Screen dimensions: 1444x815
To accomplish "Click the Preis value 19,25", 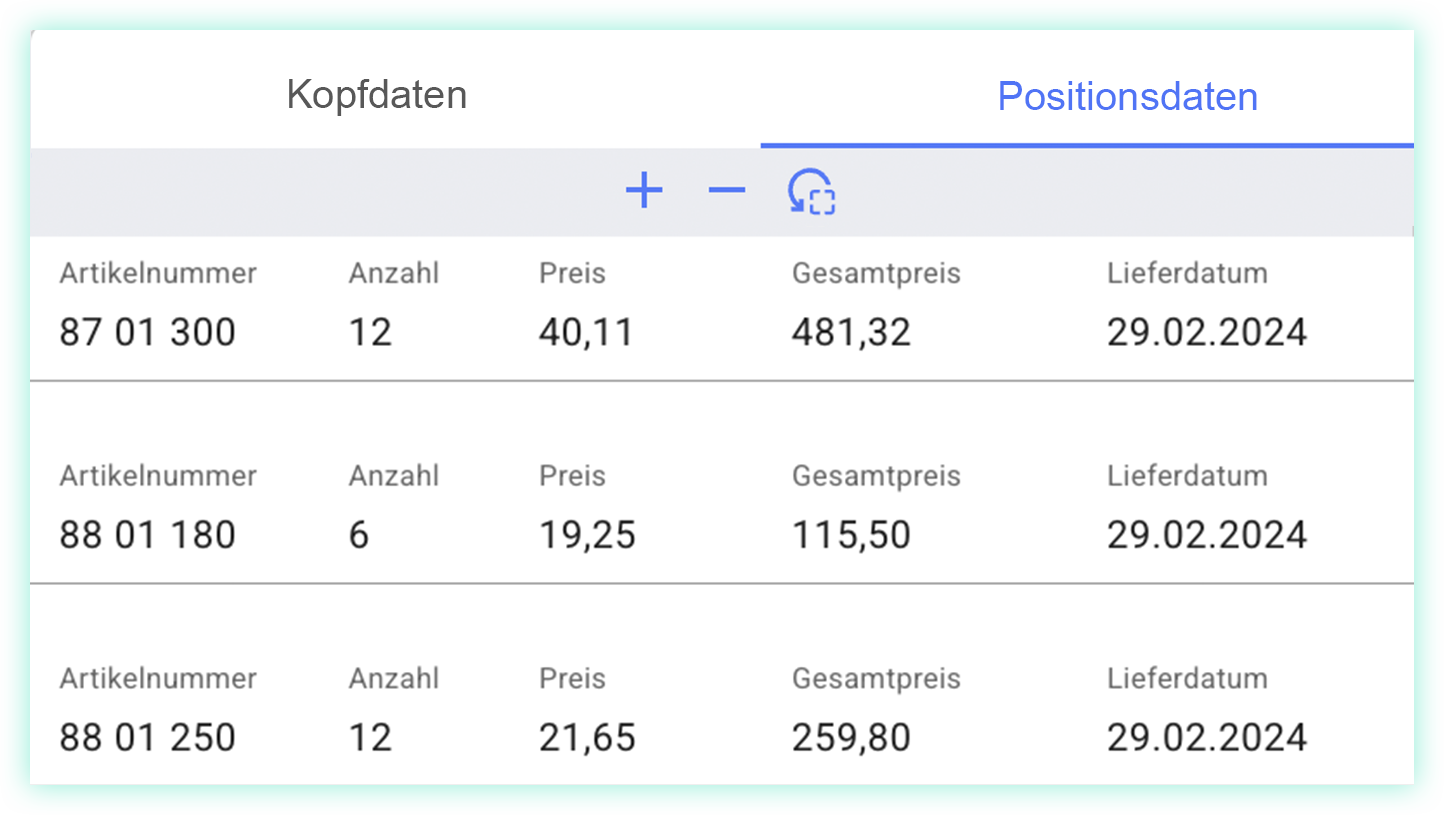I will click(586, 535).
